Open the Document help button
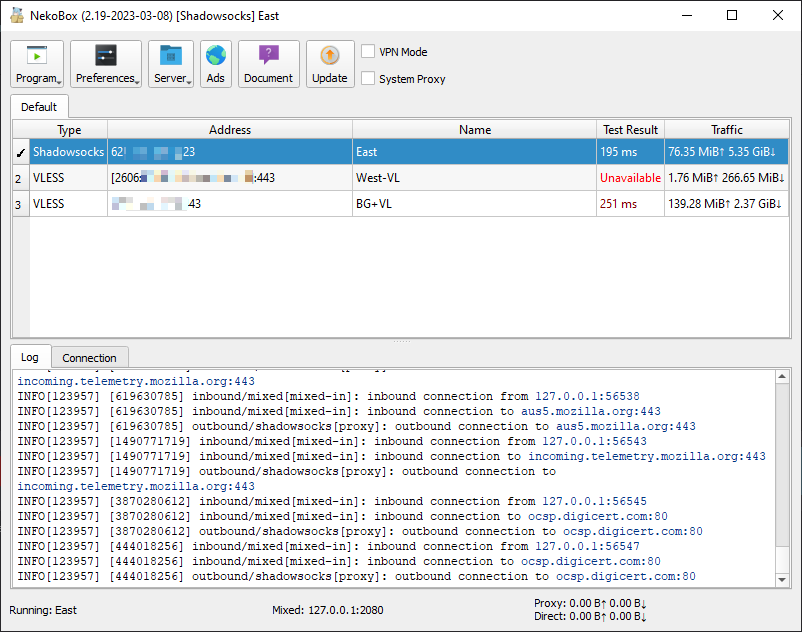The height and width of the screenshot is (632, 802). tap(268, 64)
